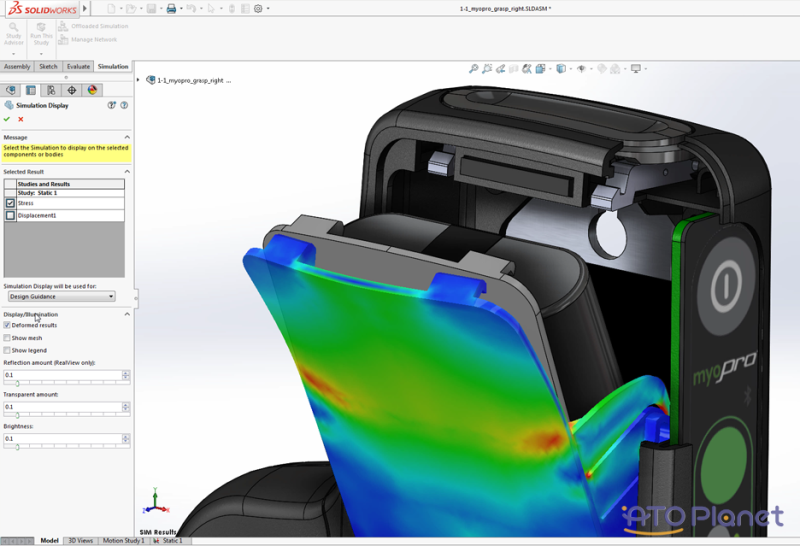Enable the Show mesh checkbox

point(7,338)
